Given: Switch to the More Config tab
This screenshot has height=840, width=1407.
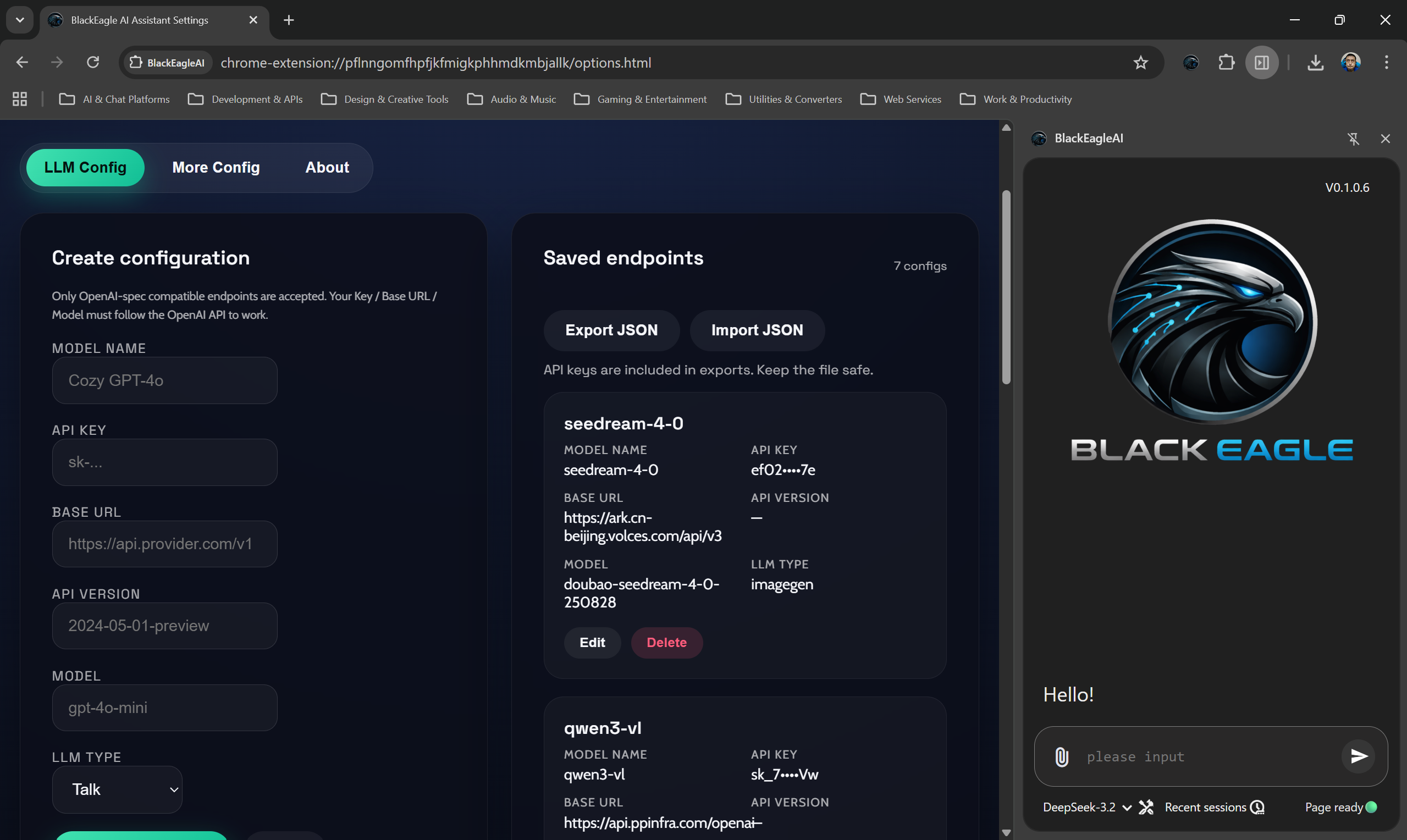Looking at the screenshot, I should 216,168.
